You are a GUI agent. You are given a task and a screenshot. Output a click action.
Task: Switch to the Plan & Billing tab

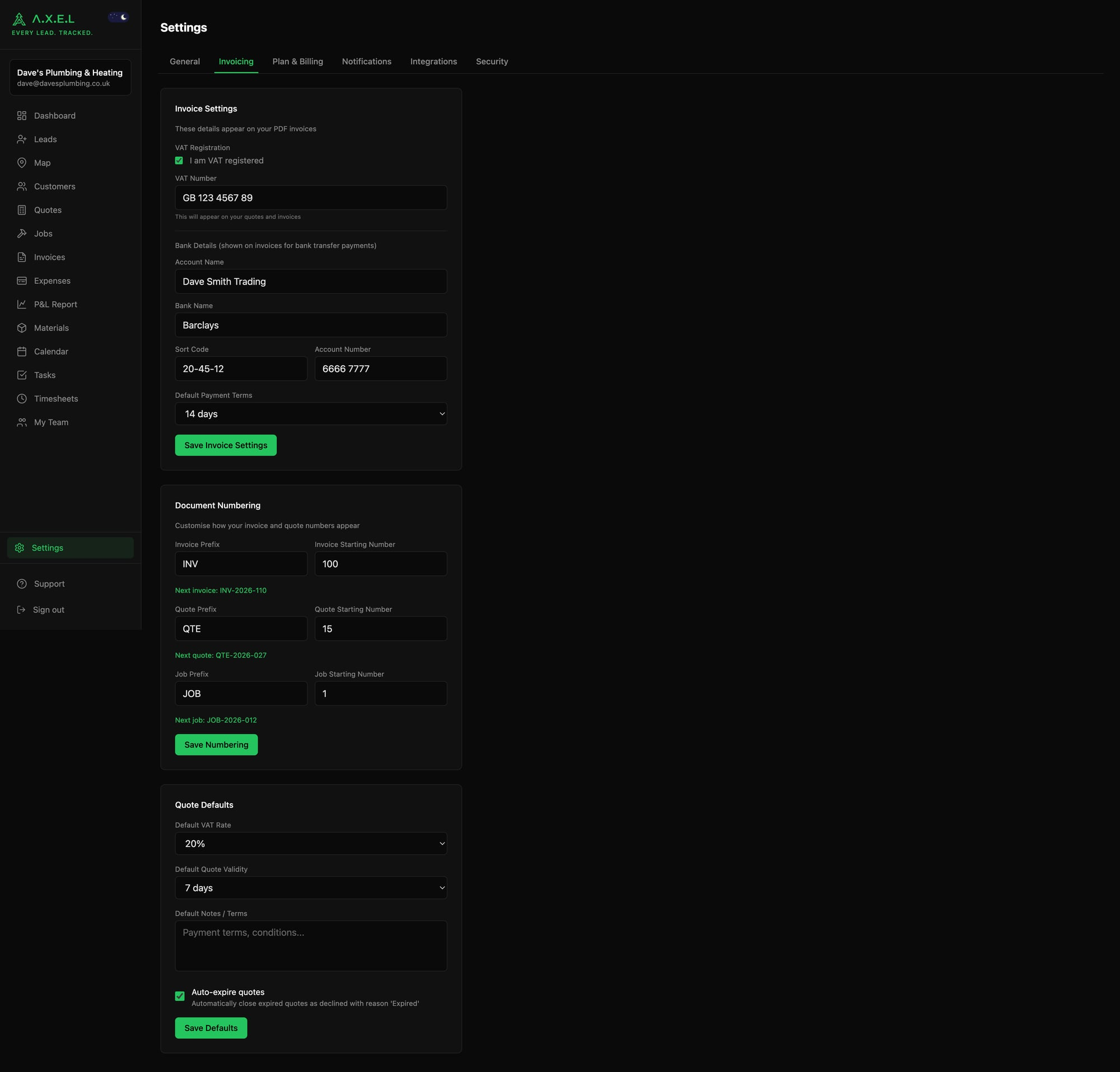[x=297, y=62]
